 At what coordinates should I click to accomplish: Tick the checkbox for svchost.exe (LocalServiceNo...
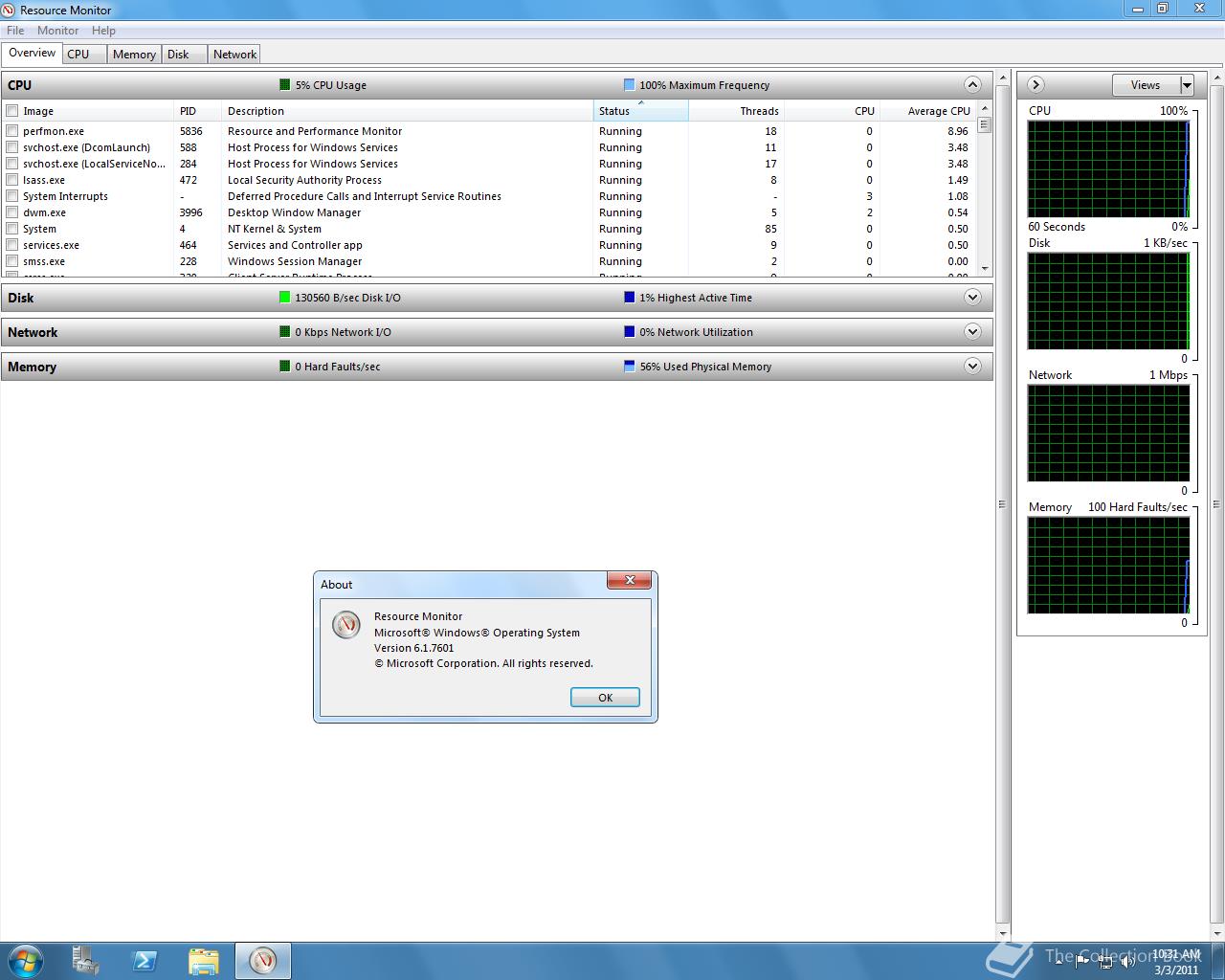[x=12, y=164]
